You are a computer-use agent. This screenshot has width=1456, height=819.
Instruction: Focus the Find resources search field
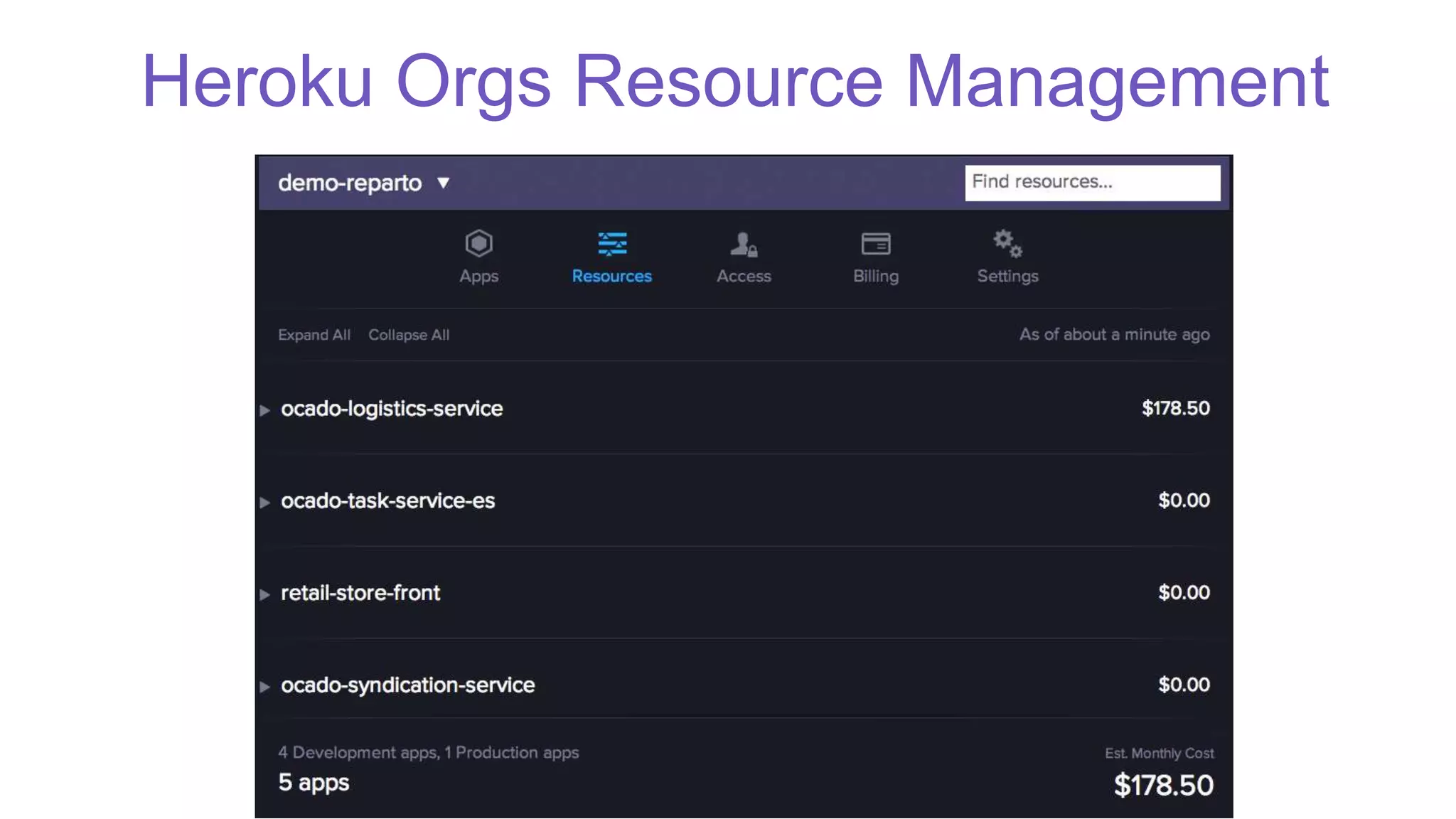1093,183
